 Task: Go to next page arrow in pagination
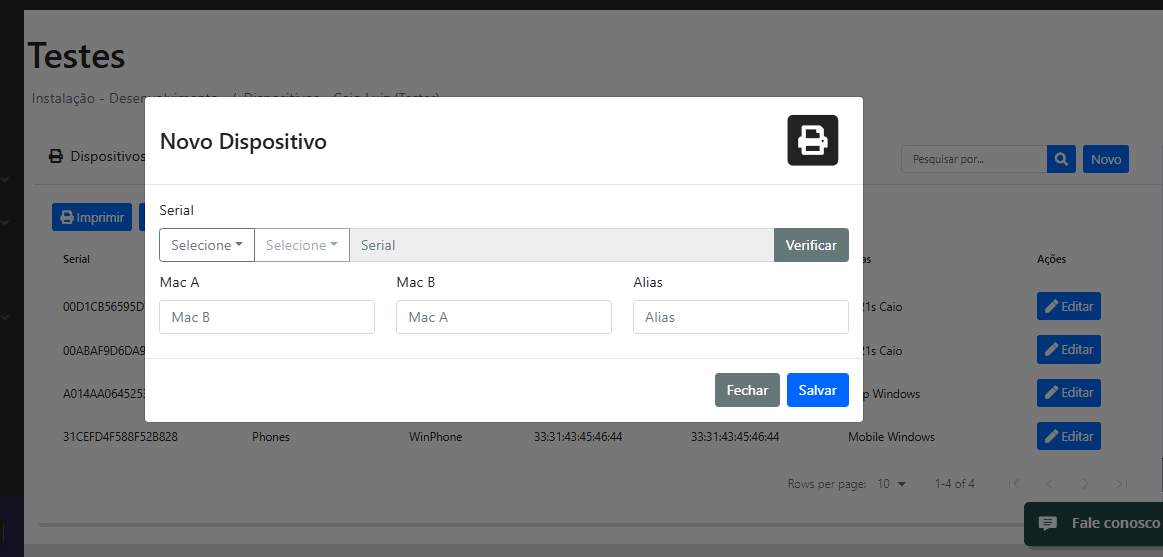click(x=1086, y=484)
